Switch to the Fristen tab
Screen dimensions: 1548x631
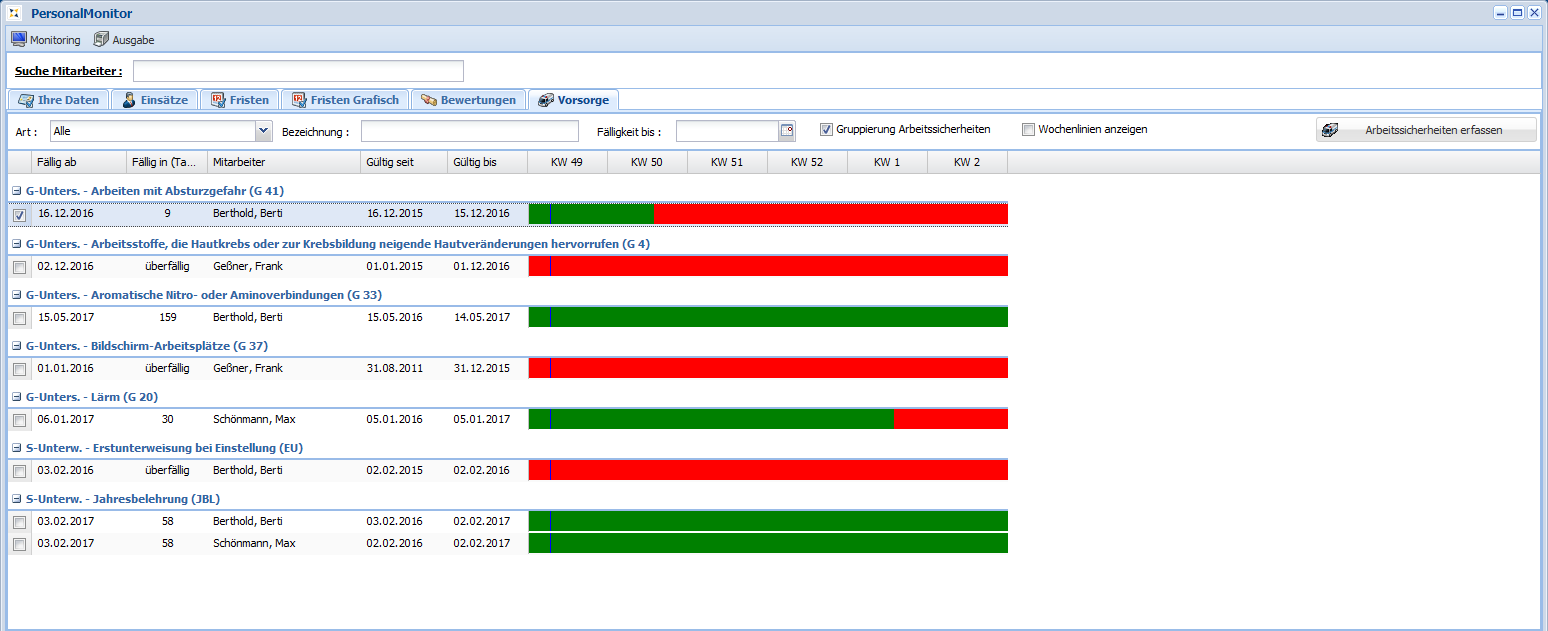tap(239, 100)
